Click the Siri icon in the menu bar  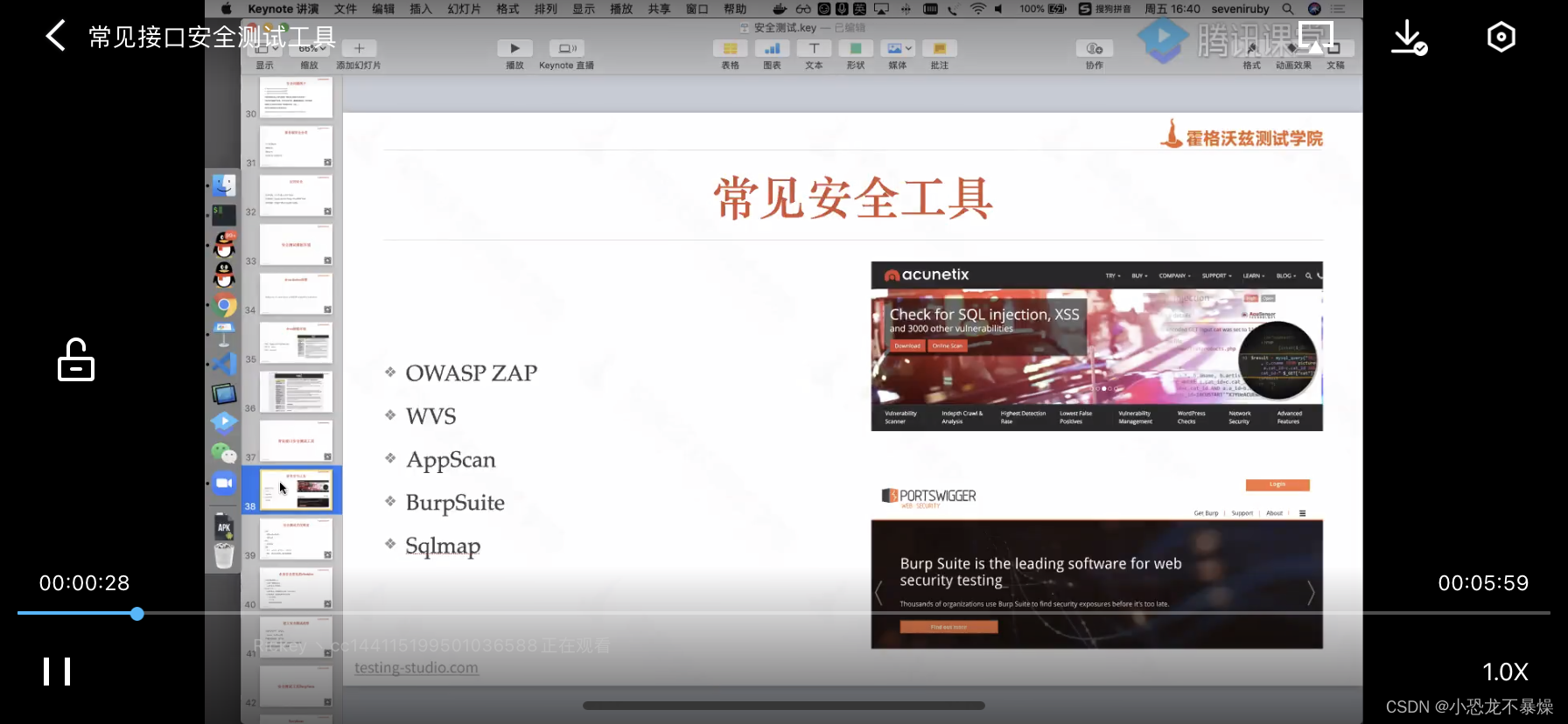coord(1313,9)
